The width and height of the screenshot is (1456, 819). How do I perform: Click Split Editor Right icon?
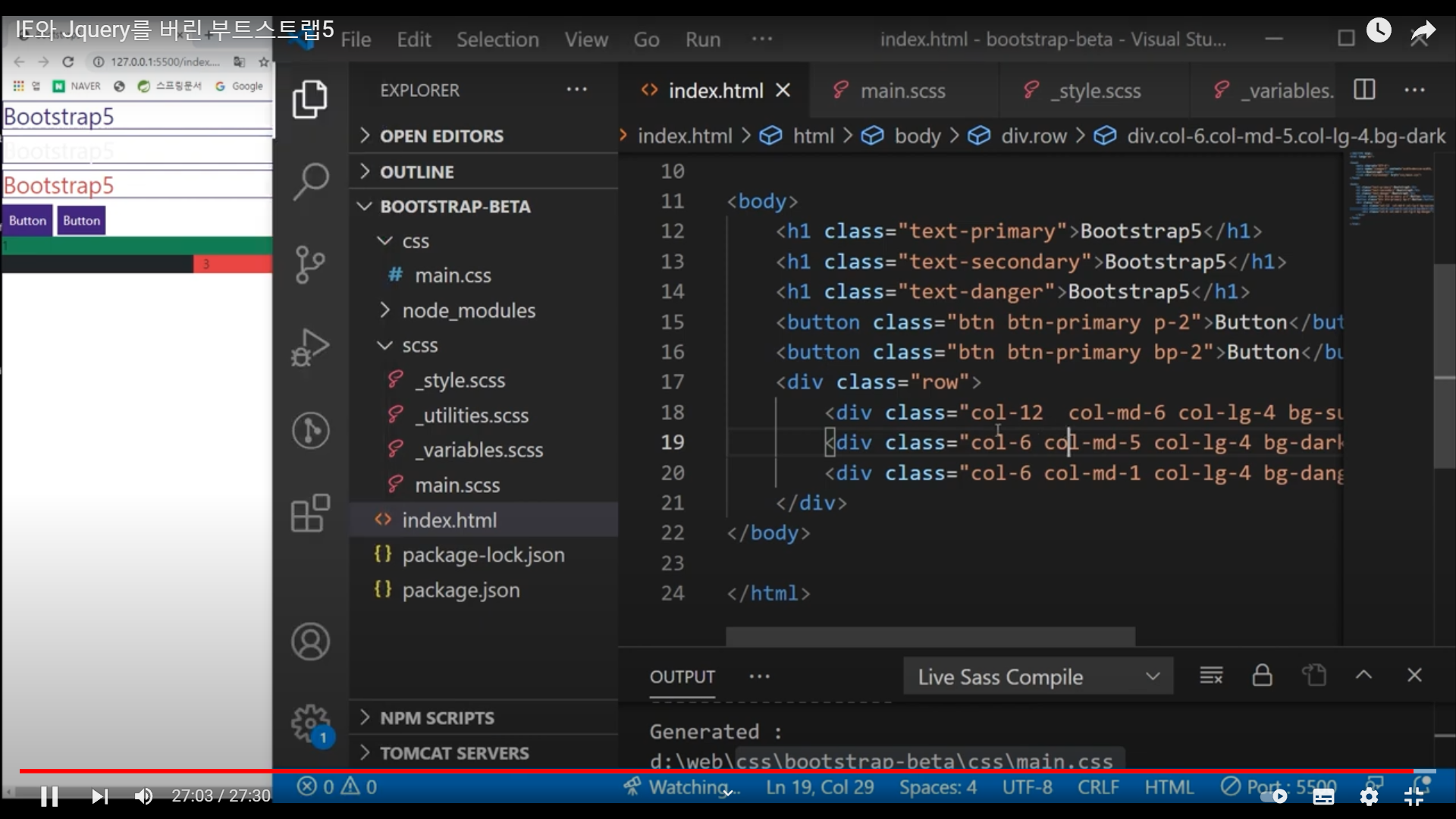pyautogui.click(x=1364, y=90)
